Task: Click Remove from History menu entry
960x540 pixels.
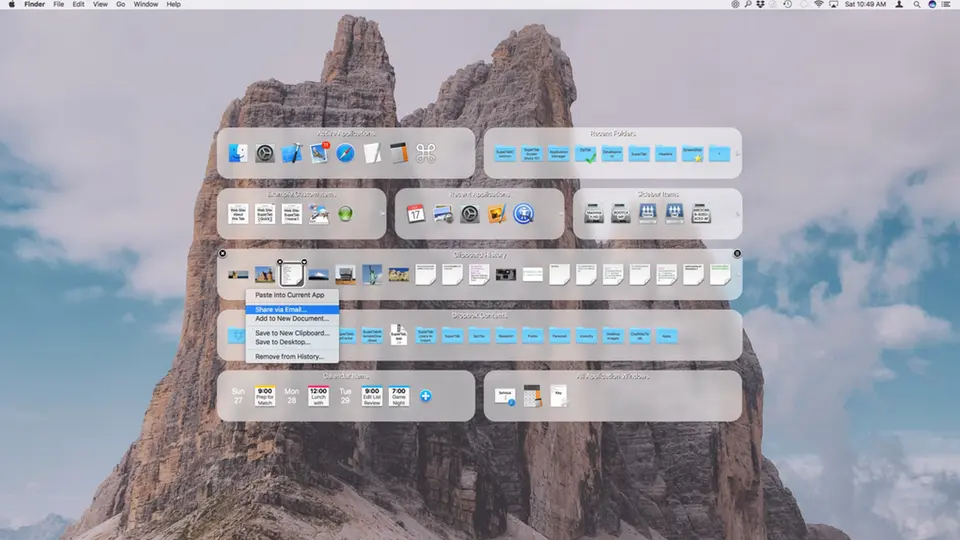Action: [289, 356]
